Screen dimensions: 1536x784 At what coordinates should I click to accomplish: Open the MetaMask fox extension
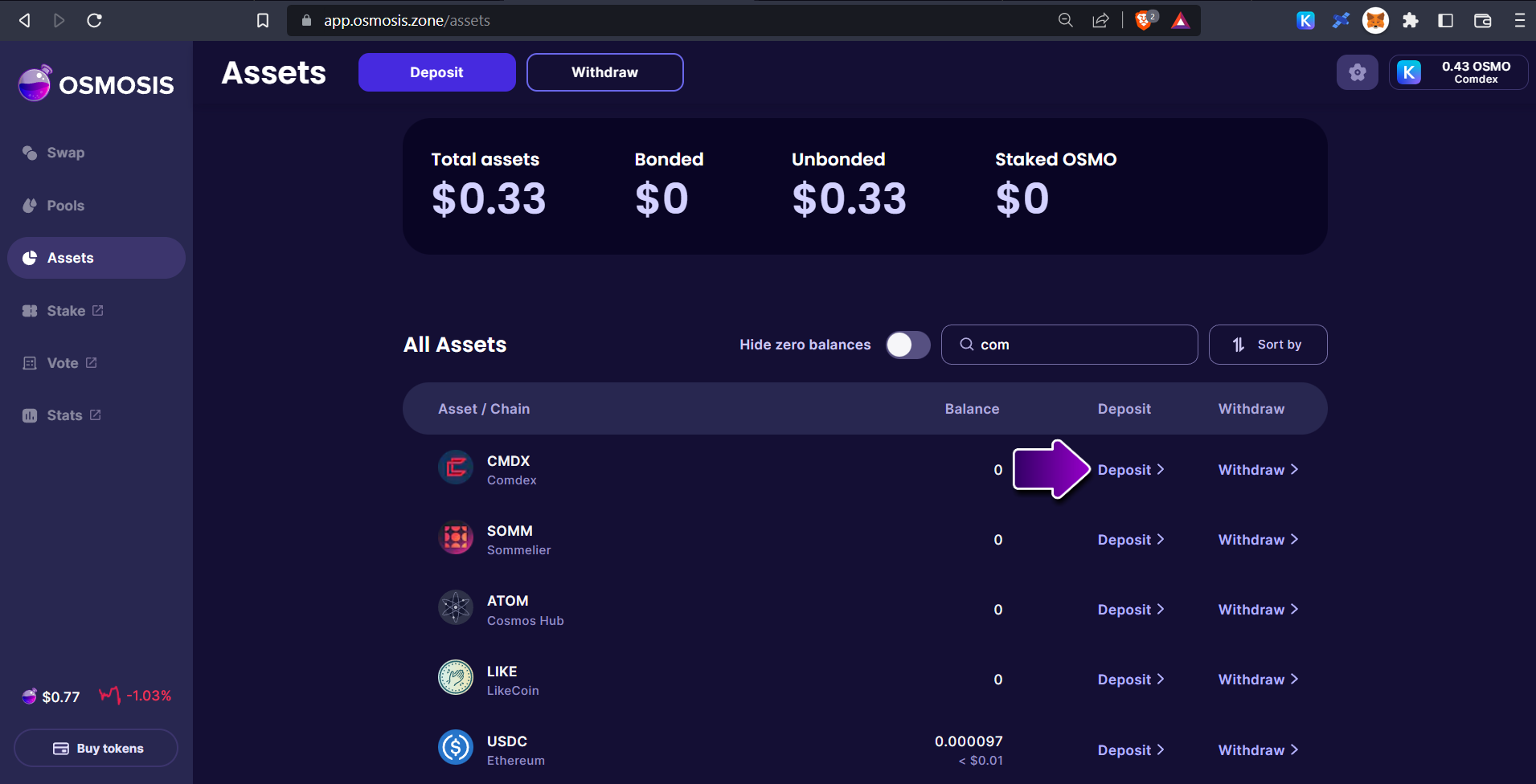[1375, 20]
